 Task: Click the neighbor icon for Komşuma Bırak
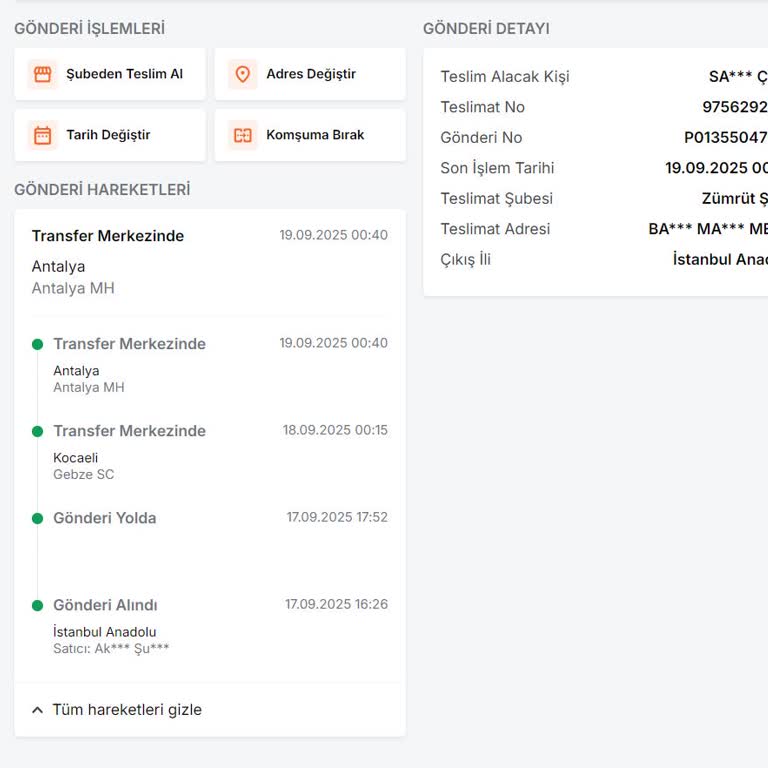(x=242, y=135)
